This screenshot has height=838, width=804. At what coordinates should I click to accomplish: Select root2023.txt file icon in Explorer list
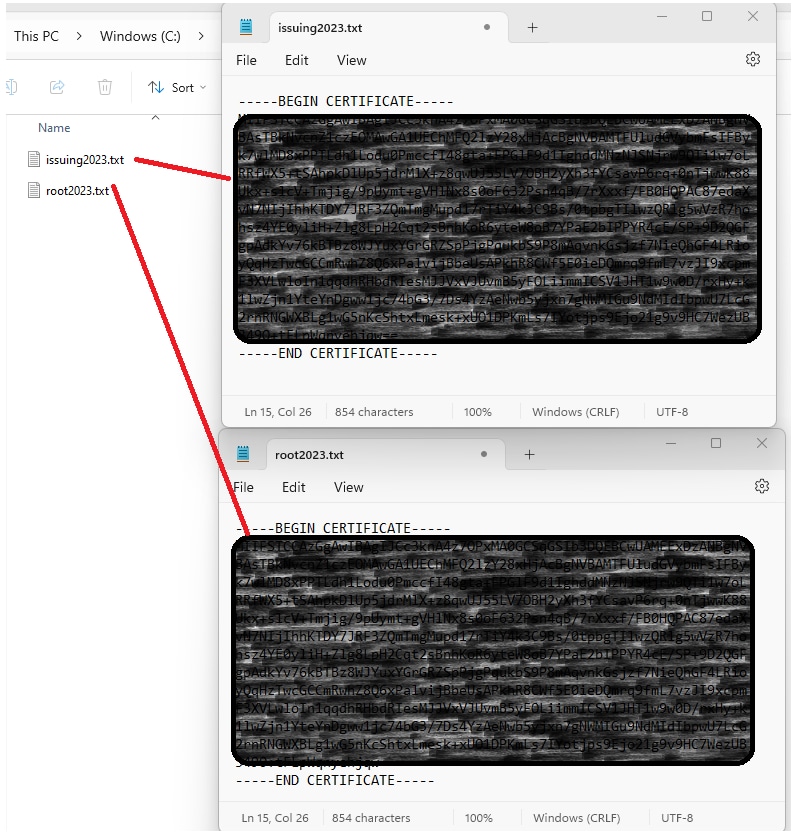(34, 190)
